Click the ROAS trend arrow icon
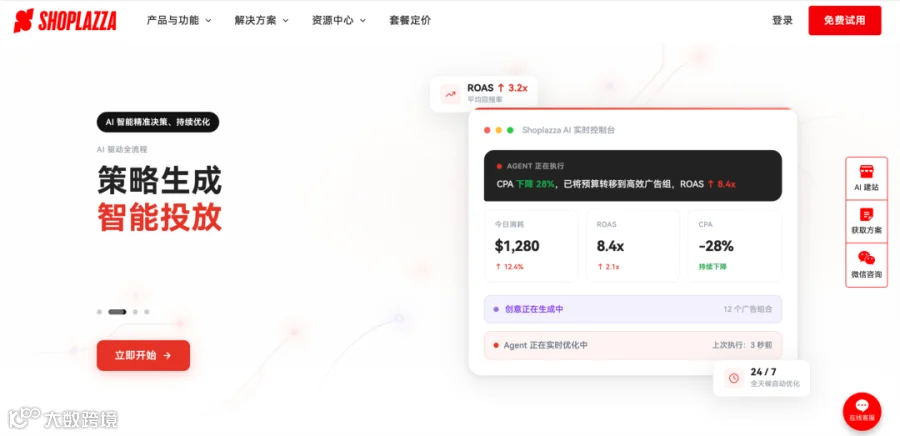The width and height of the screenshot is (900, 436). tap(451, 94)
